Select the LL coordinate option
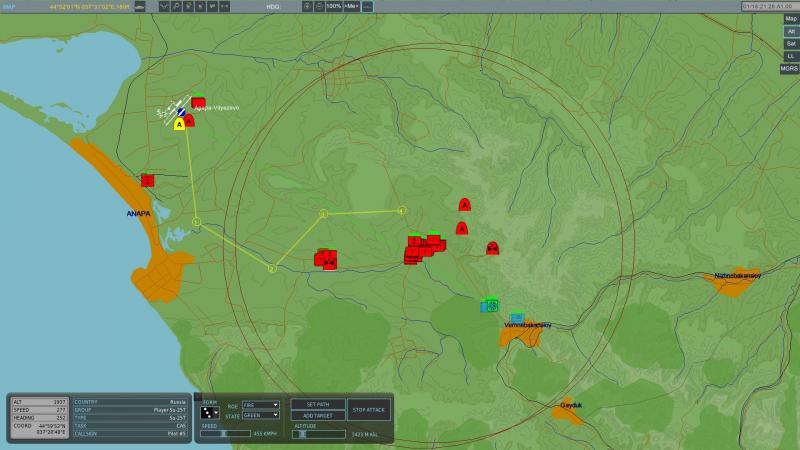This screenshot has width=800, height=450. tap(790, 56)
